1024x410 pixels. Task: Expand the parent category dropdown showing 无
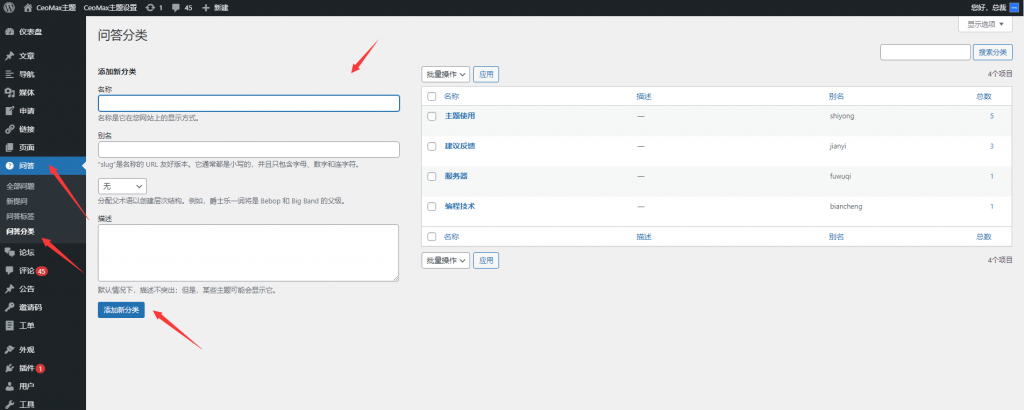click(122, 186)
